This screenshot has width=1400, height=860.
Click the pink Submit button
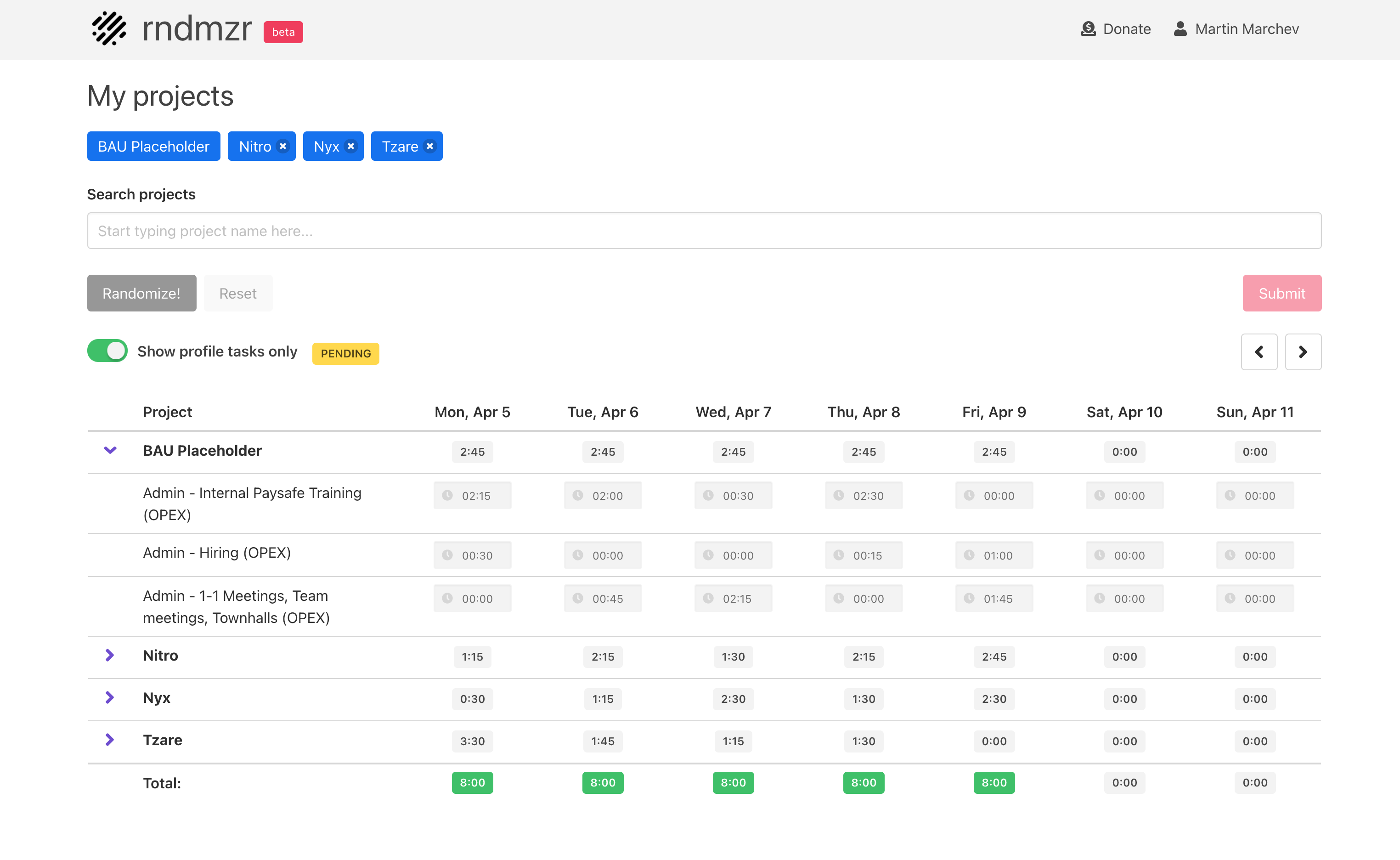[1281, 294]
